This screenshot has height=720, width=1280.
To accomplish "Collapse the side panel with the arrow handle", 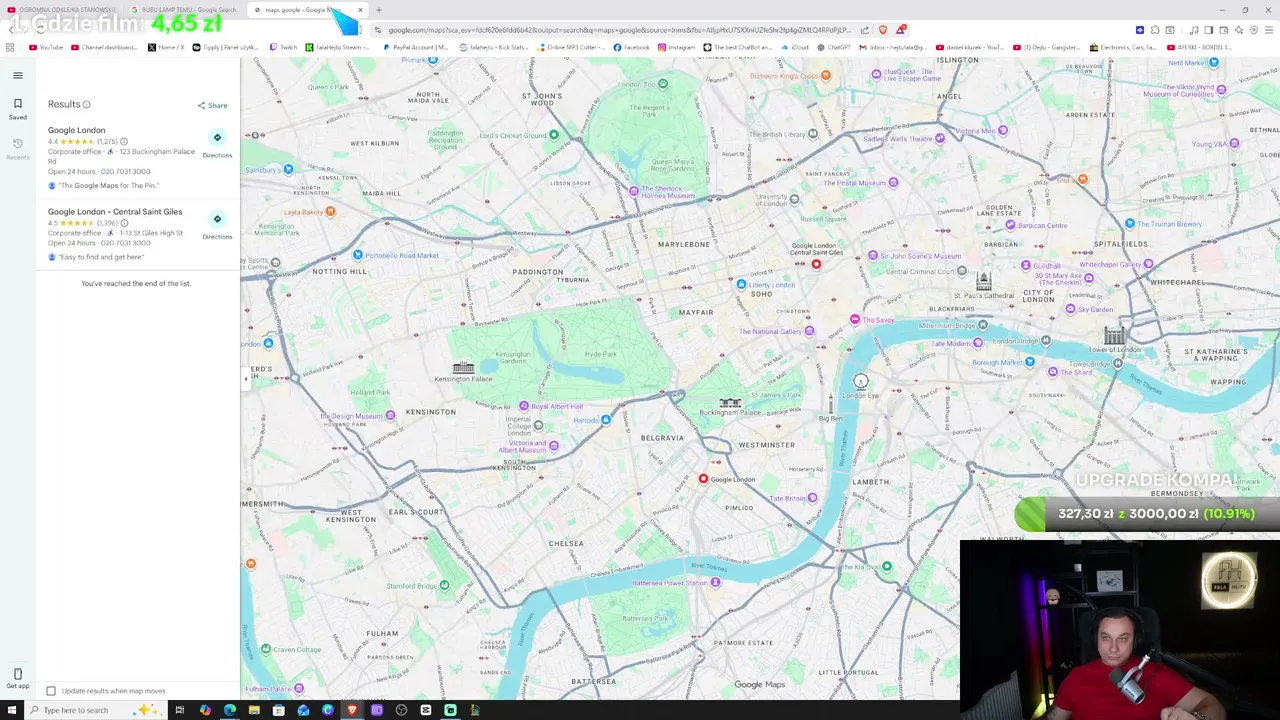I will (246, 379).
